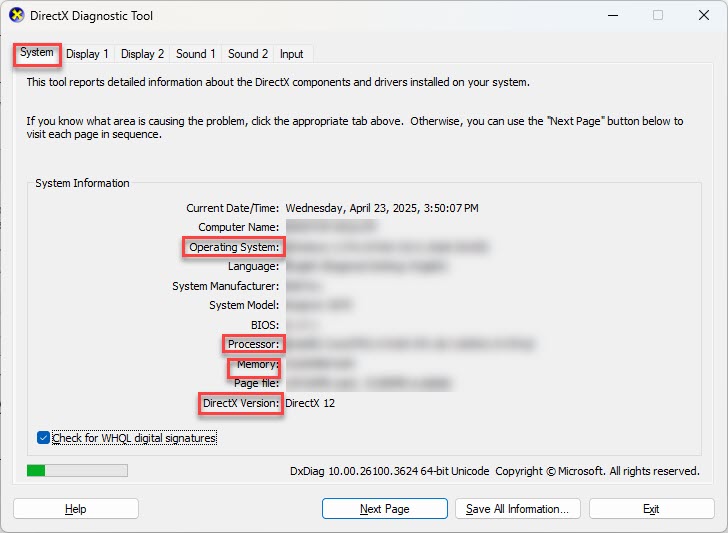Click the DirectX Version label
Screen dimensions: 728x533
[x=239, y=403]
